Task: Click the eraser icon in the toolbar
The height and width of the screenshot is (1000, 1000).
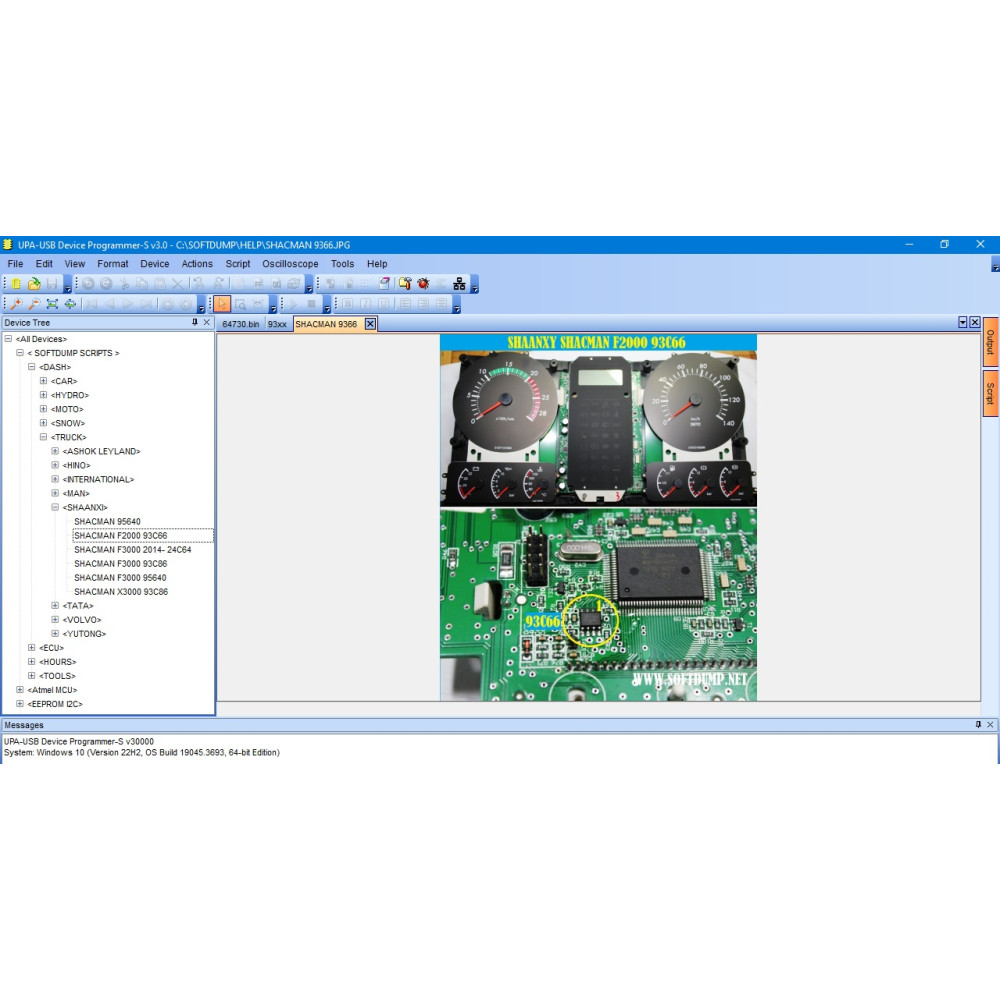Action: 384,284
